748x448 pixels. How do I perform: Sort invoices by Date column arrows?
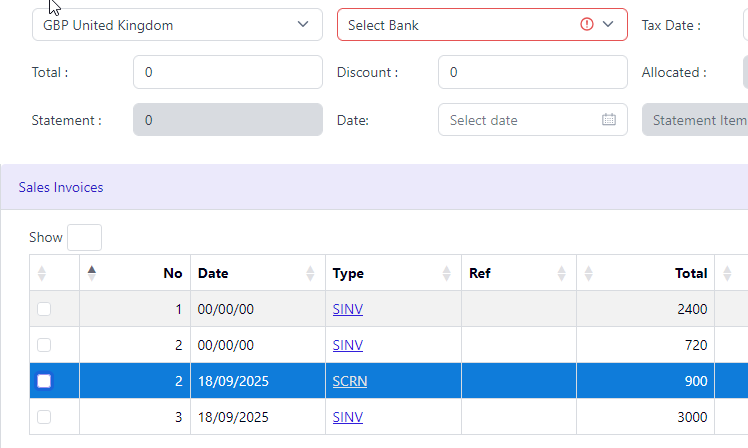tap(310, 273)
